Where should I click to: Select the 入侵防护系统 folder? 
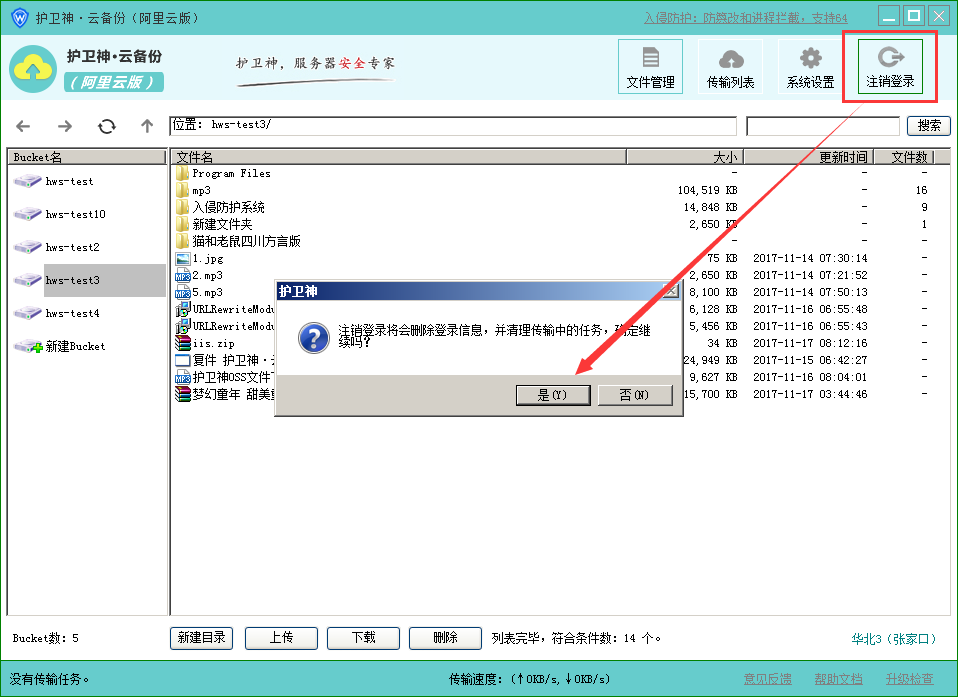(x=229, y=208)
